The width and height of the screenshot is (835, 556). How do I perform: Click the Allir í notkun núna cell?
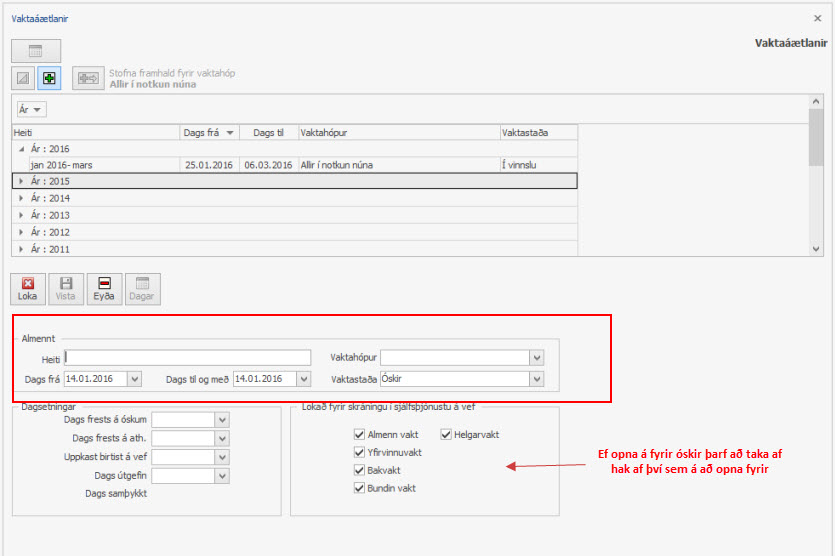coord(399,165)
